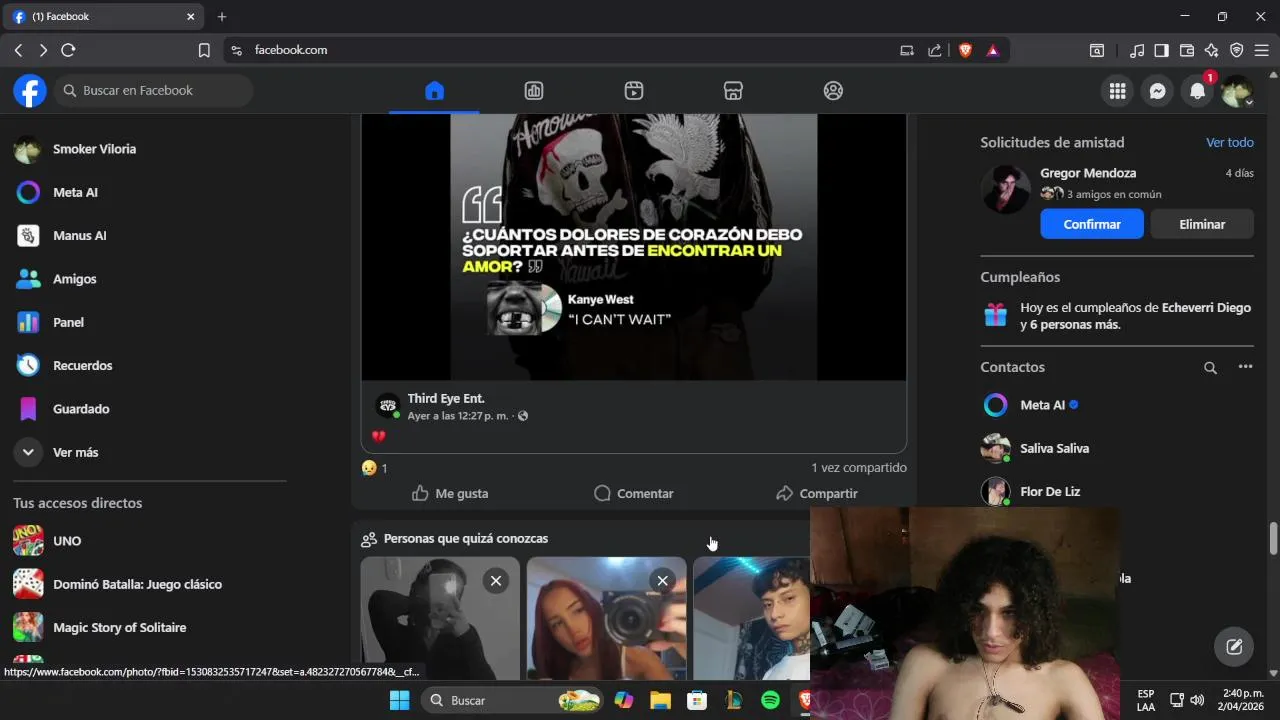Open Third Eye Ent. page link

coord(446,398)
